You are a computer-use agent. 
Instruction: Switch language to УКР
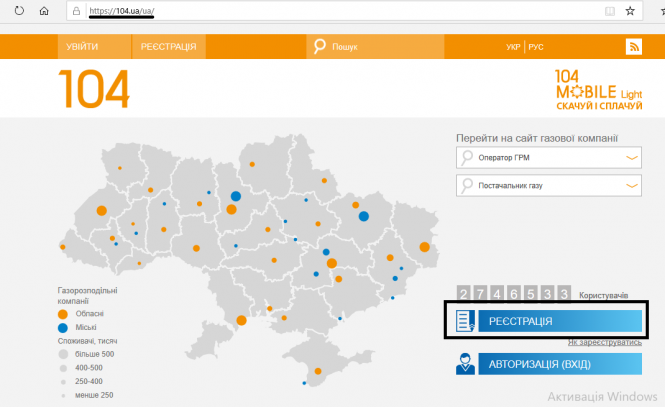point(513,47)
